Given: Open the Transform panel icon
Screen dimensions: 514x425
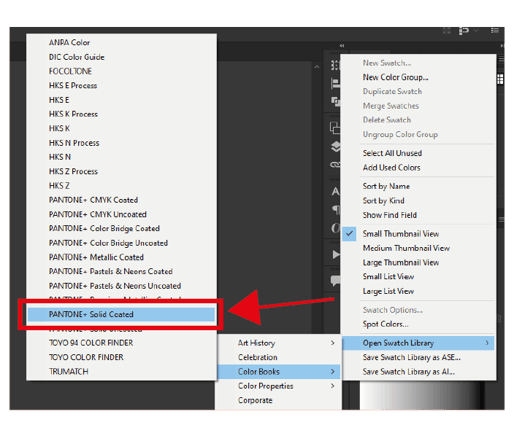Looking at the screenshot, I should (x=335, y=65).
